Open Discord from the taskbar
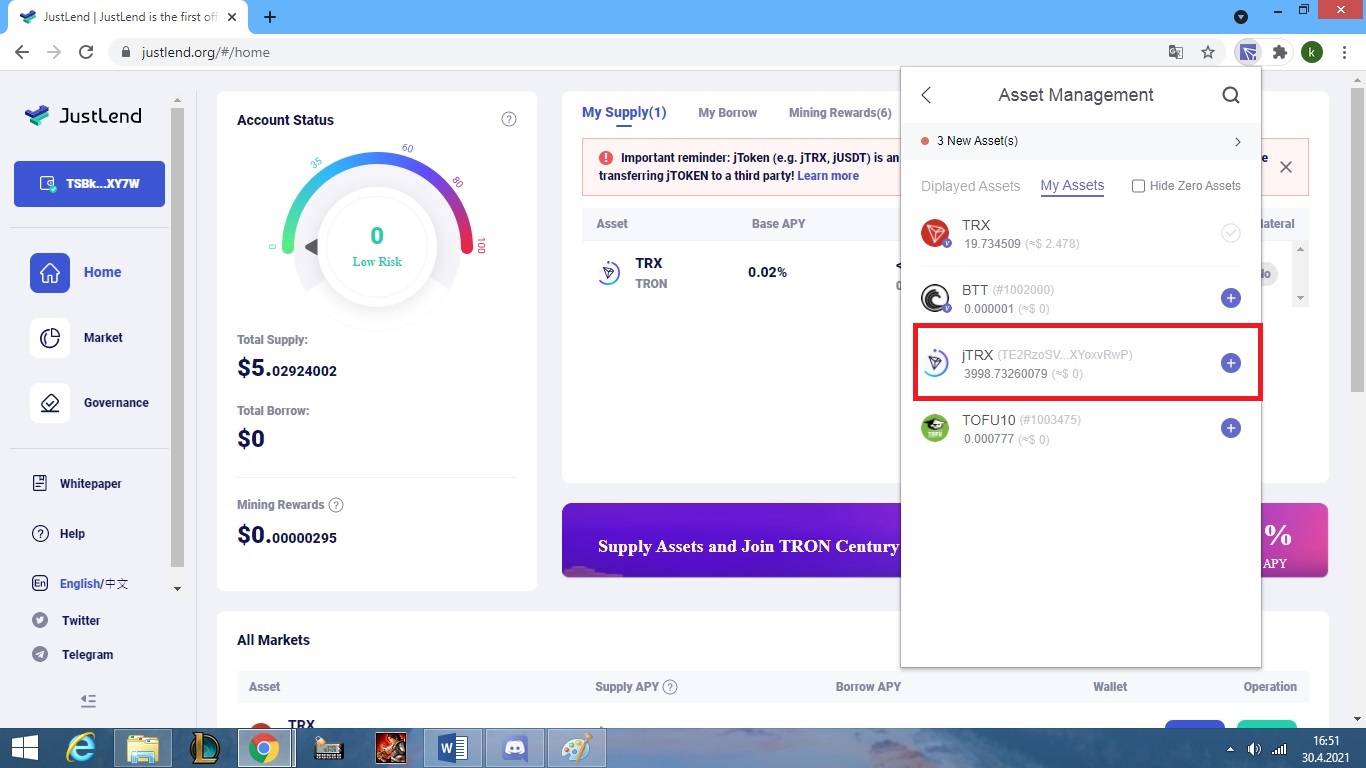This screenshot has height=768, width=1366. click(x=515, y=748)
